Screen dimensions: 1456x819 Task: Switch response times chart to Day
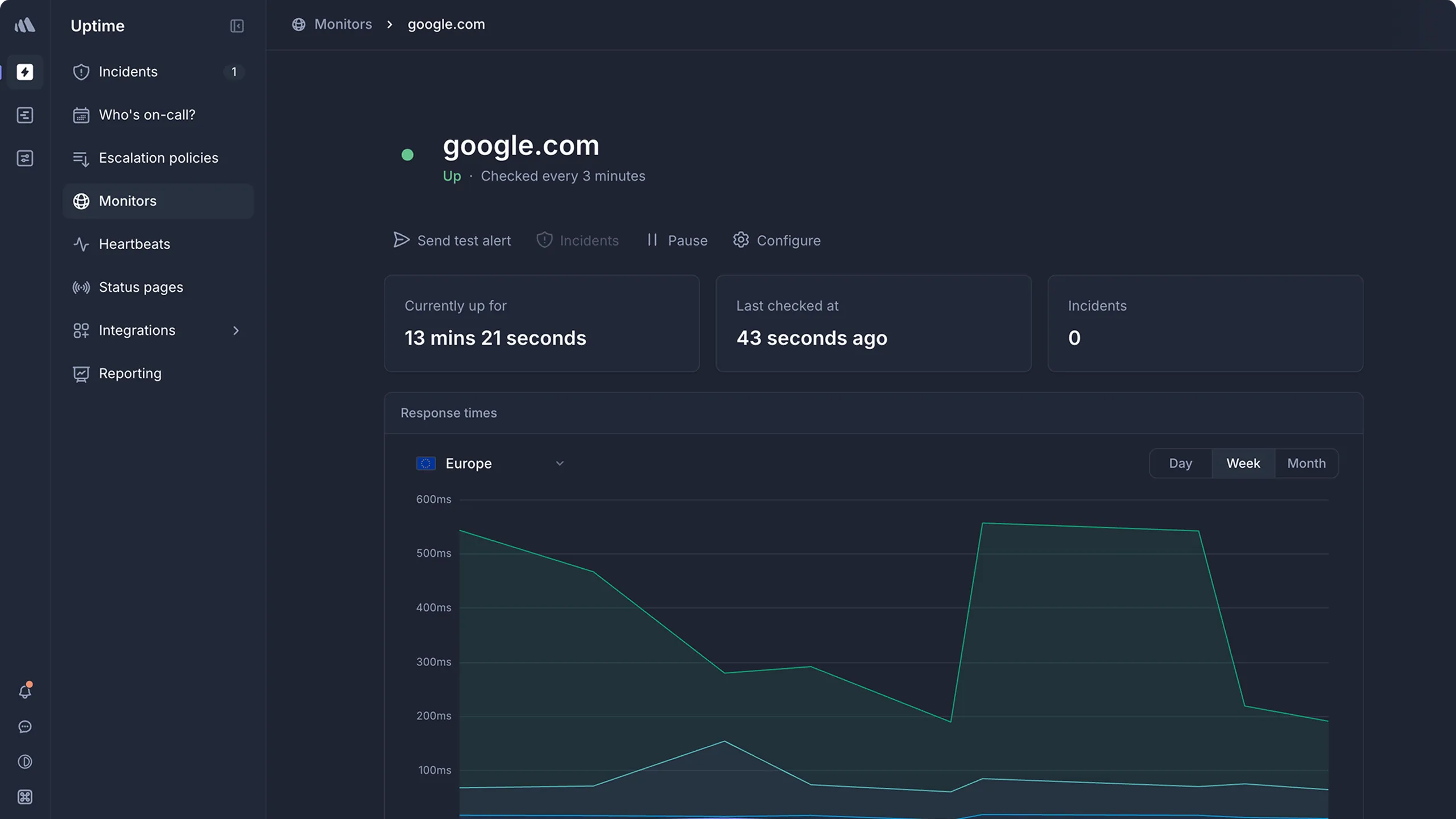(x=1181, y=464)
